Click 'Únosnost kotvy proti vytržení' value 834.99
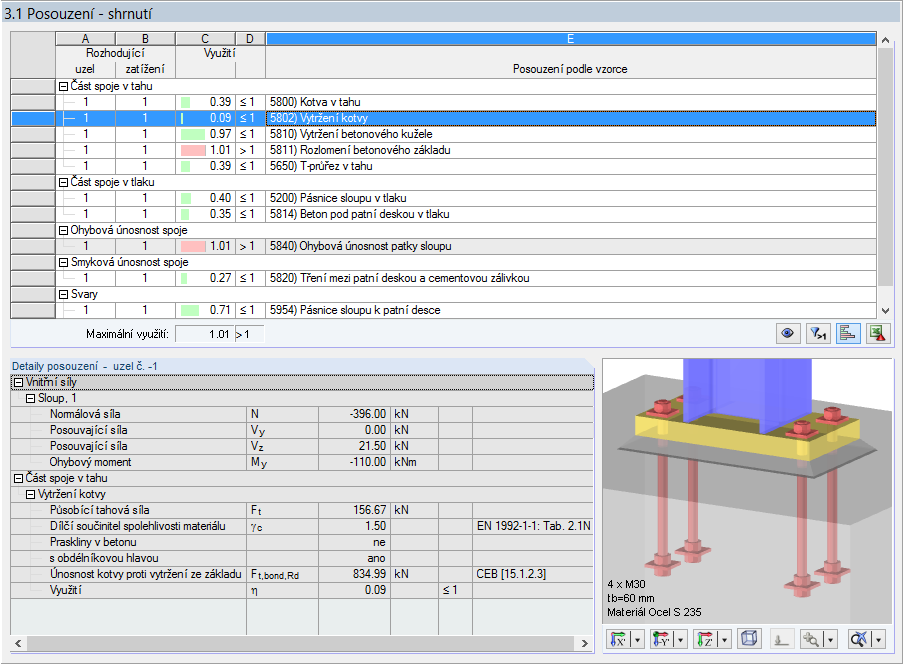Screen dimensions: 904x665 click(355, 574)
